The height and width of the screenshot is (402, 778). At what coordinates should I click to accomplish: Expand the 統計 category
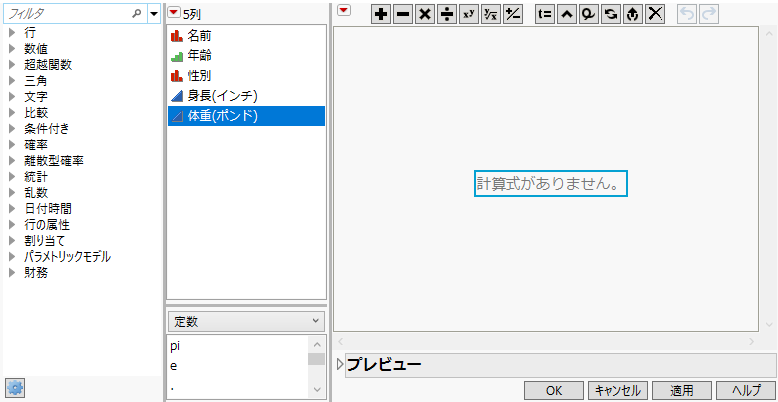12,177
